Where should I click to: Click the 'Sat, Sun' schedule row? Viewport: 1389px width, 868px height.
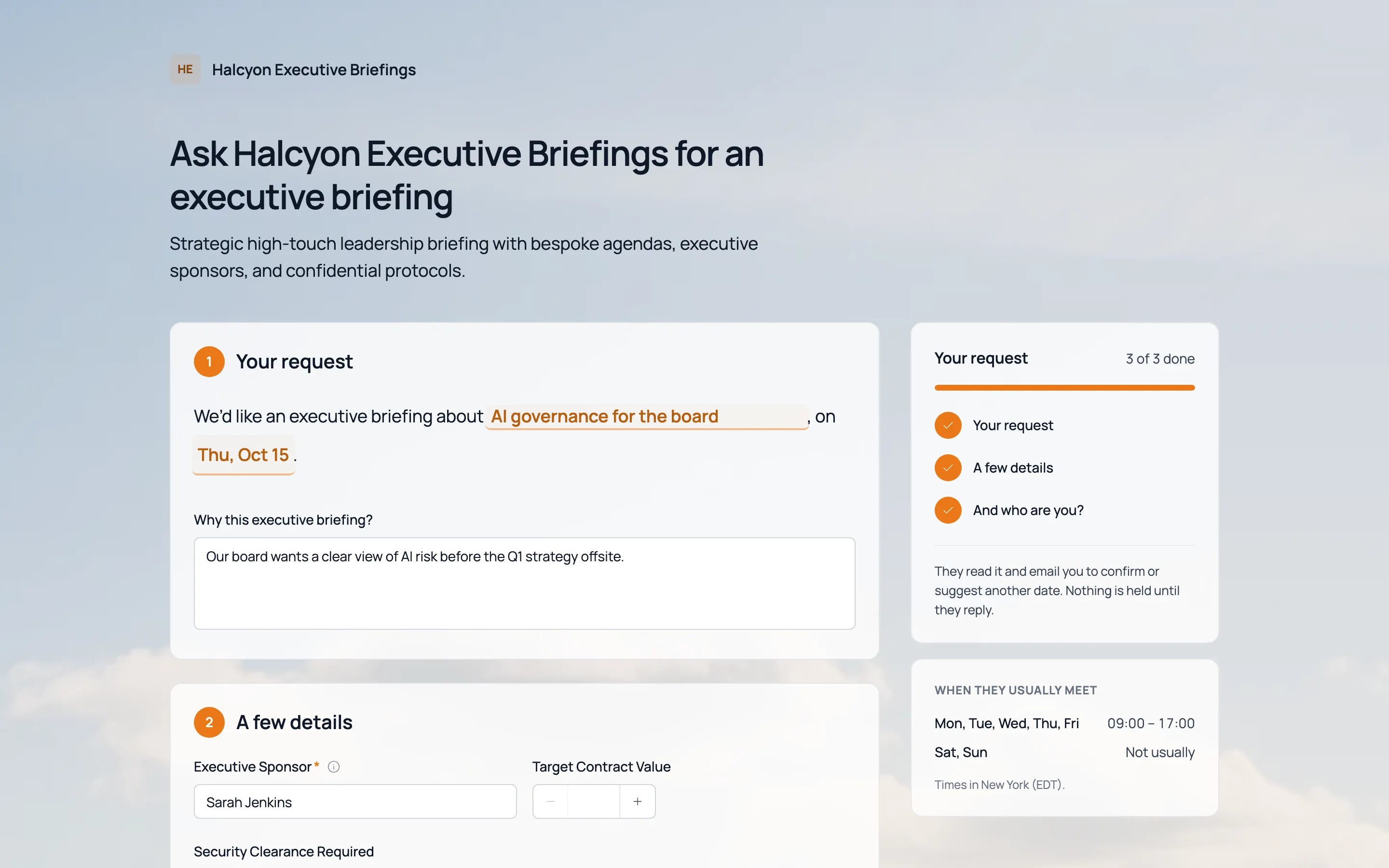pos(1064,752)
